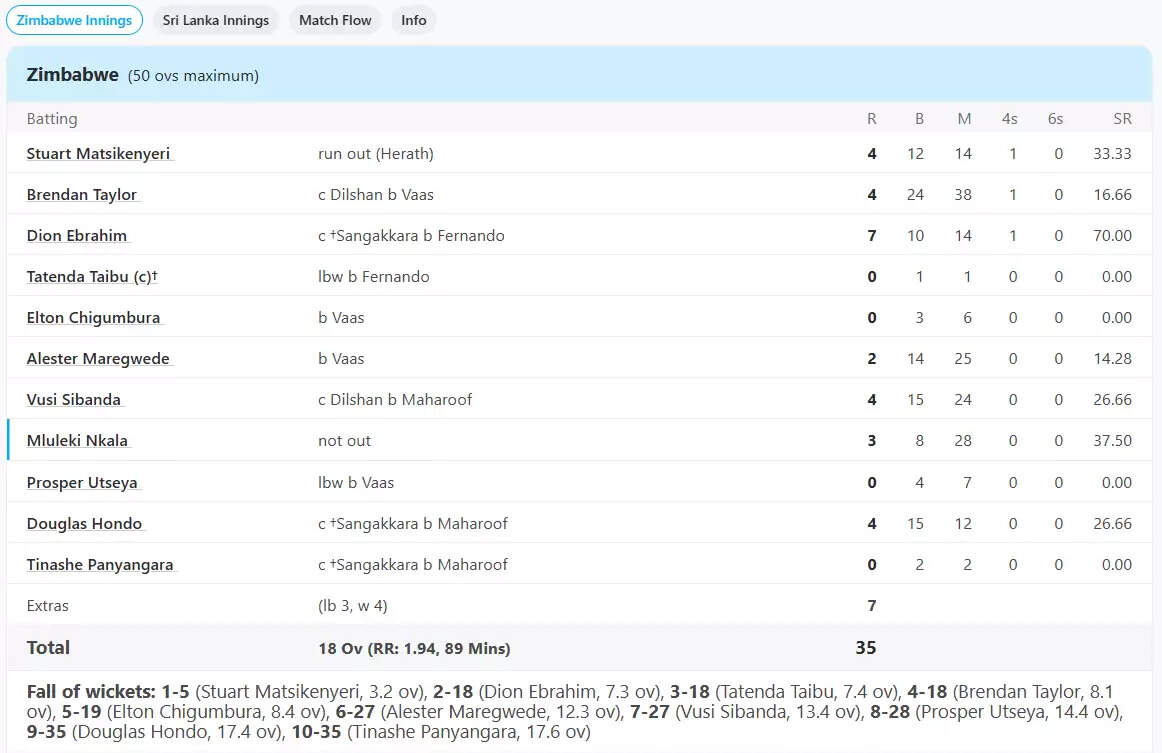This screenshot has width=1162, height=753.
Task: Open Elton Chigumbura's player page
Action: pyautogui.click(x=93, y=318)
